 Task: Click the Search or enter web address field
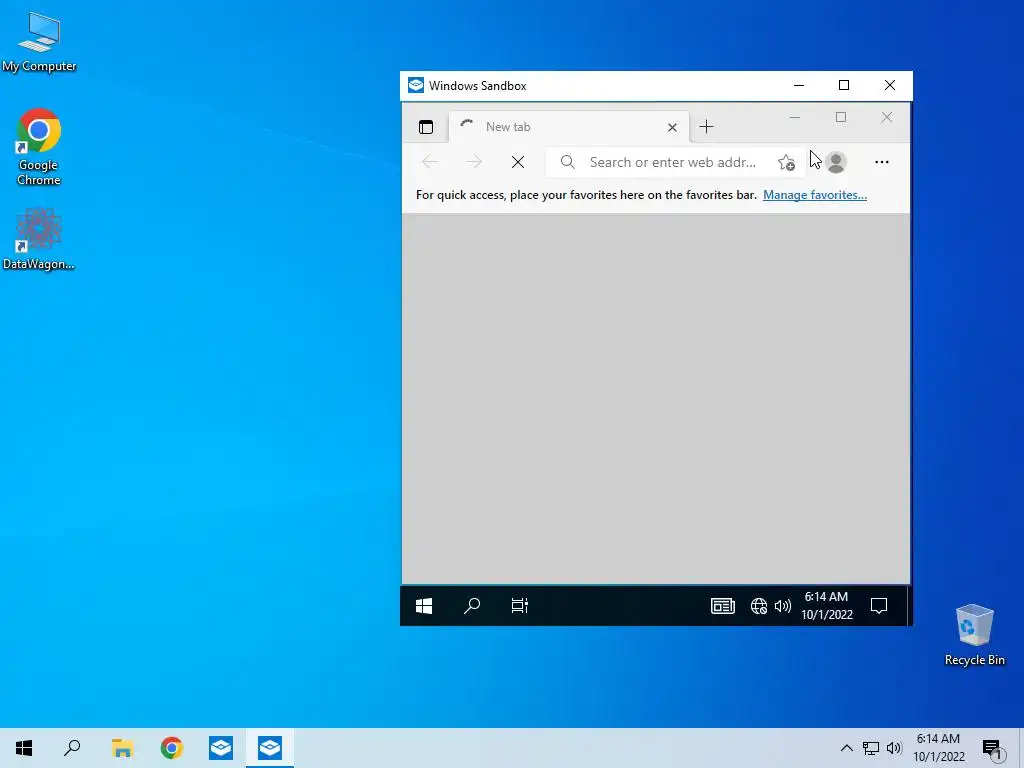(x=673, y=162)
